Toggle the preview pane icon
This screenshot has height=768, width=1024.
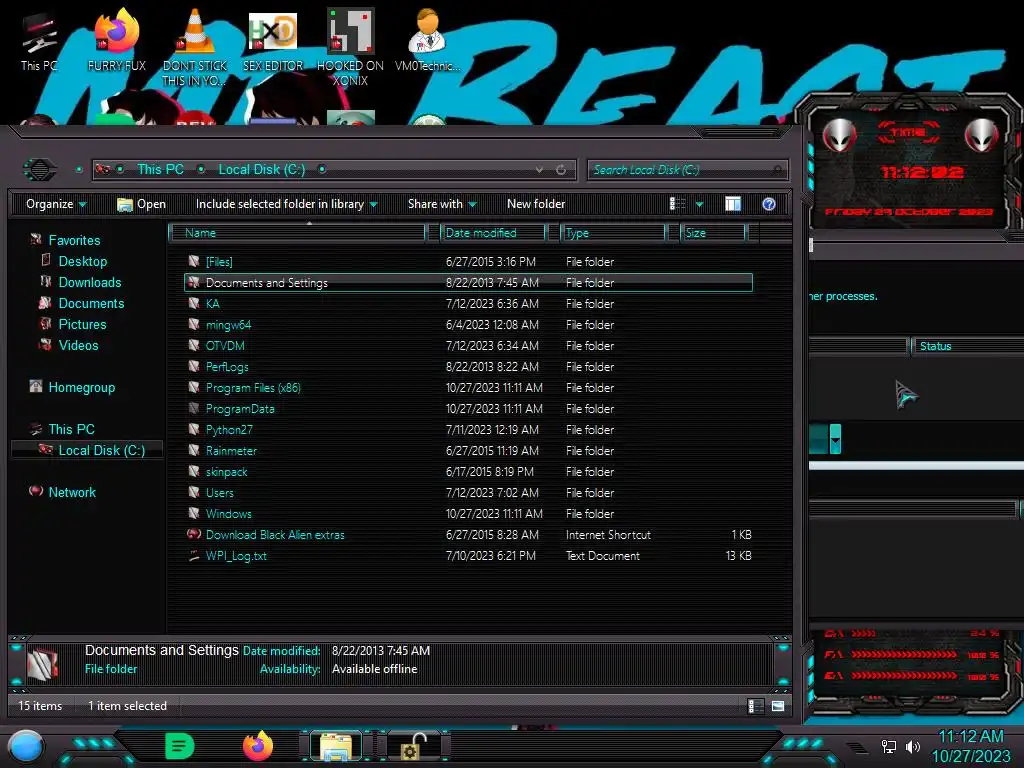tap(733, 204)
